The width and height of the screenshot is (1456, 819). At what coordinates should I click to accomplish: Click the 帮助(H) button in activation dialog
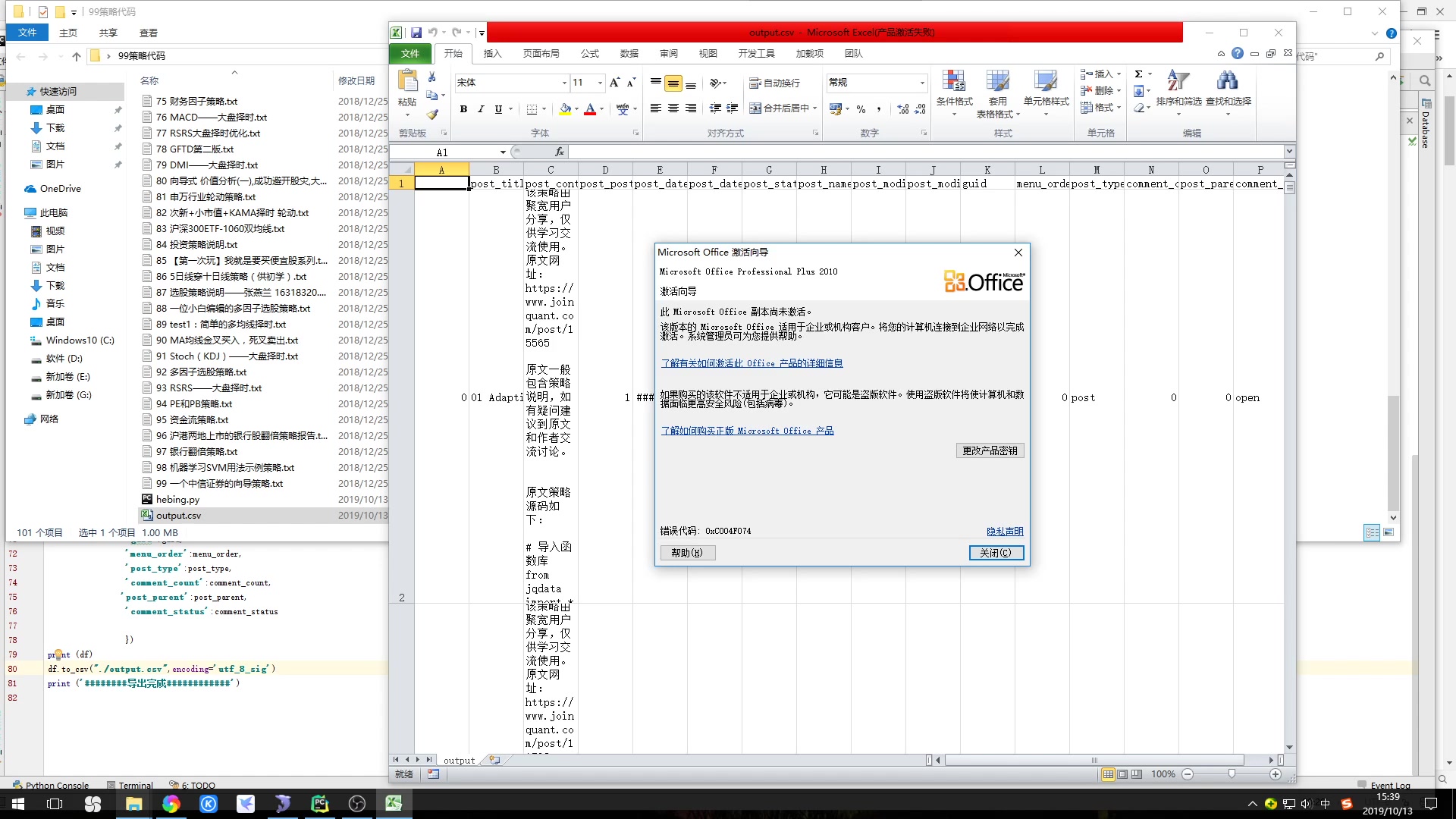(x=688, y=553)
